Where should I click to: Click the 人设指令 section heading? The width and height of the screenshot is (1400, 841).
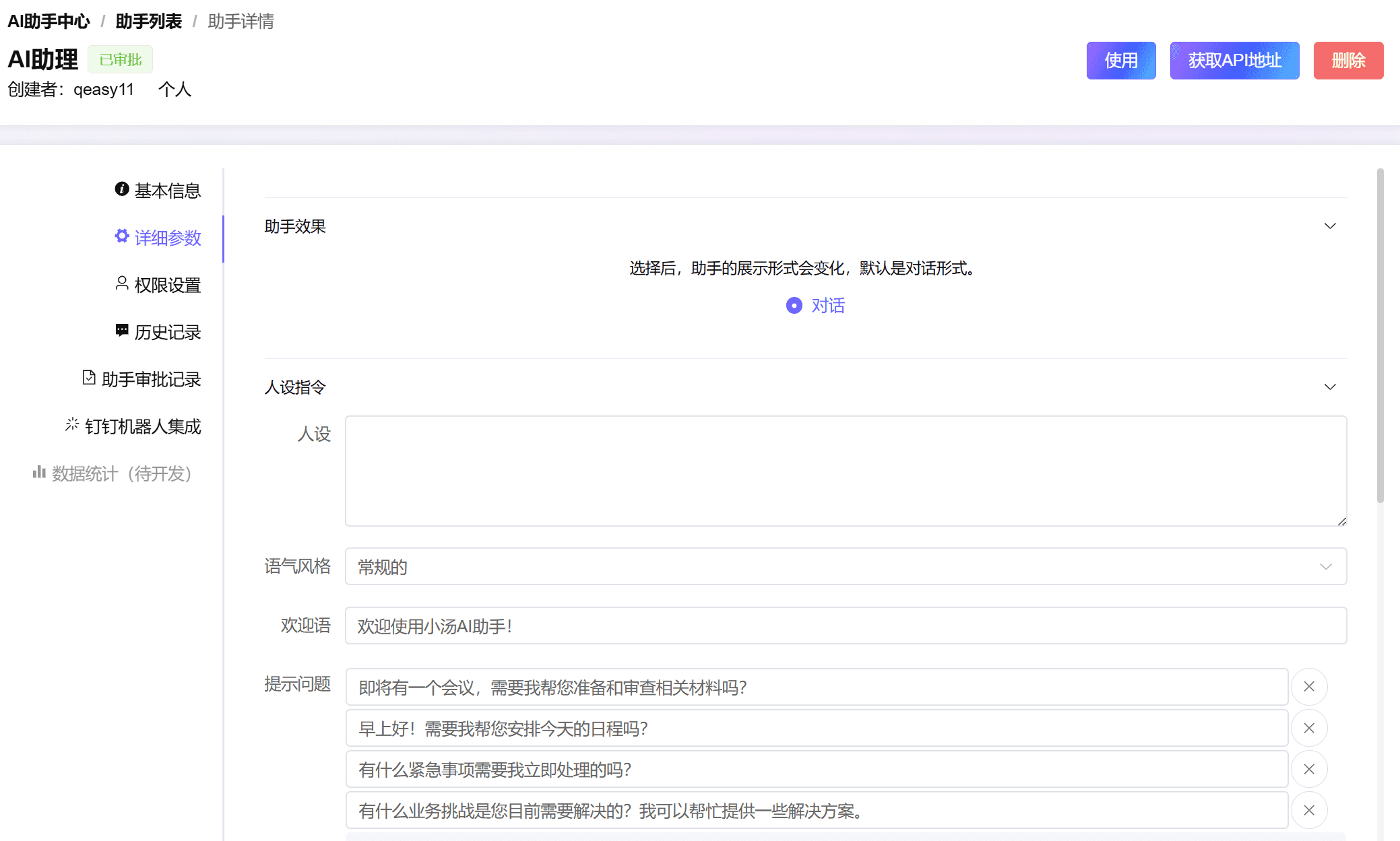click(x=295, y=387)
